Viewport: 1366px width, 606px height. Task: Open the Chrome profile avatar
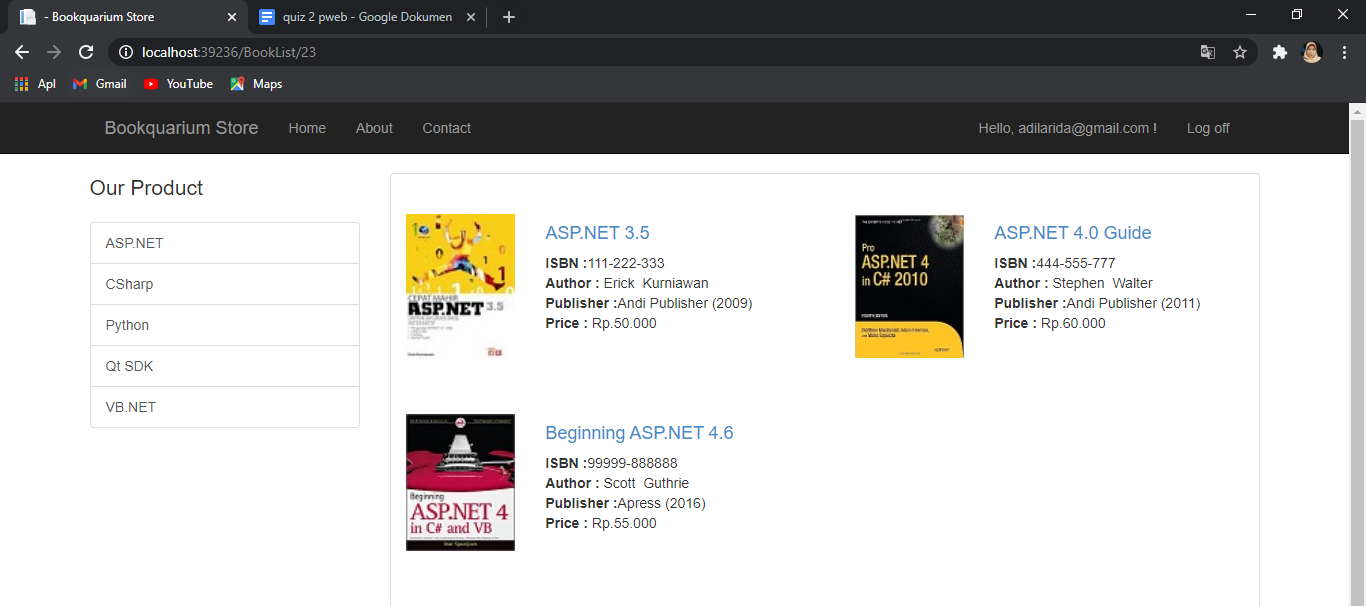[1312, 52]
